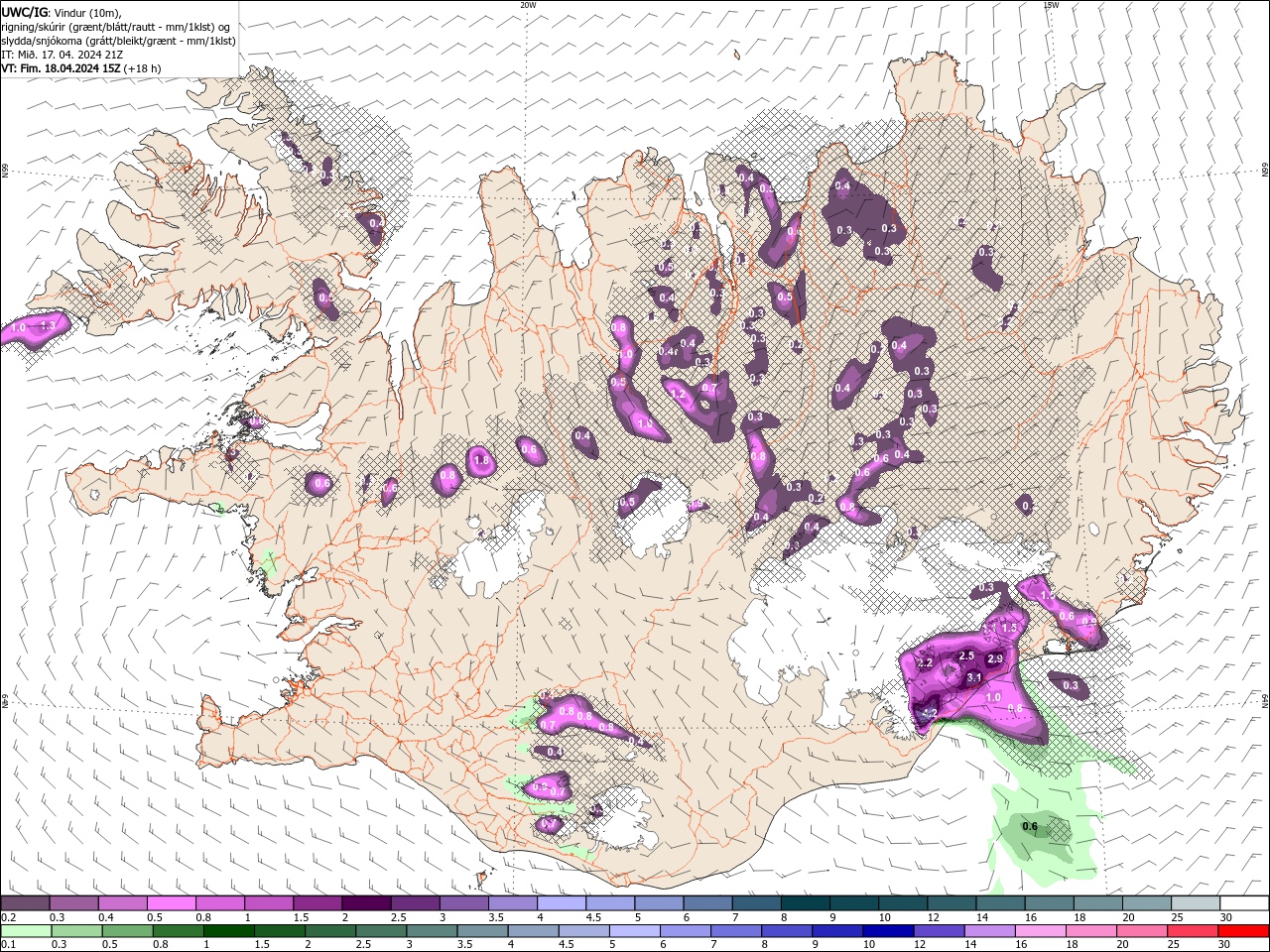The height and width of the screenshot is (952, 1270).
Task: Select the bright pink snow swatch between 0.5 and 0.8
Action: tap(172, 903)
